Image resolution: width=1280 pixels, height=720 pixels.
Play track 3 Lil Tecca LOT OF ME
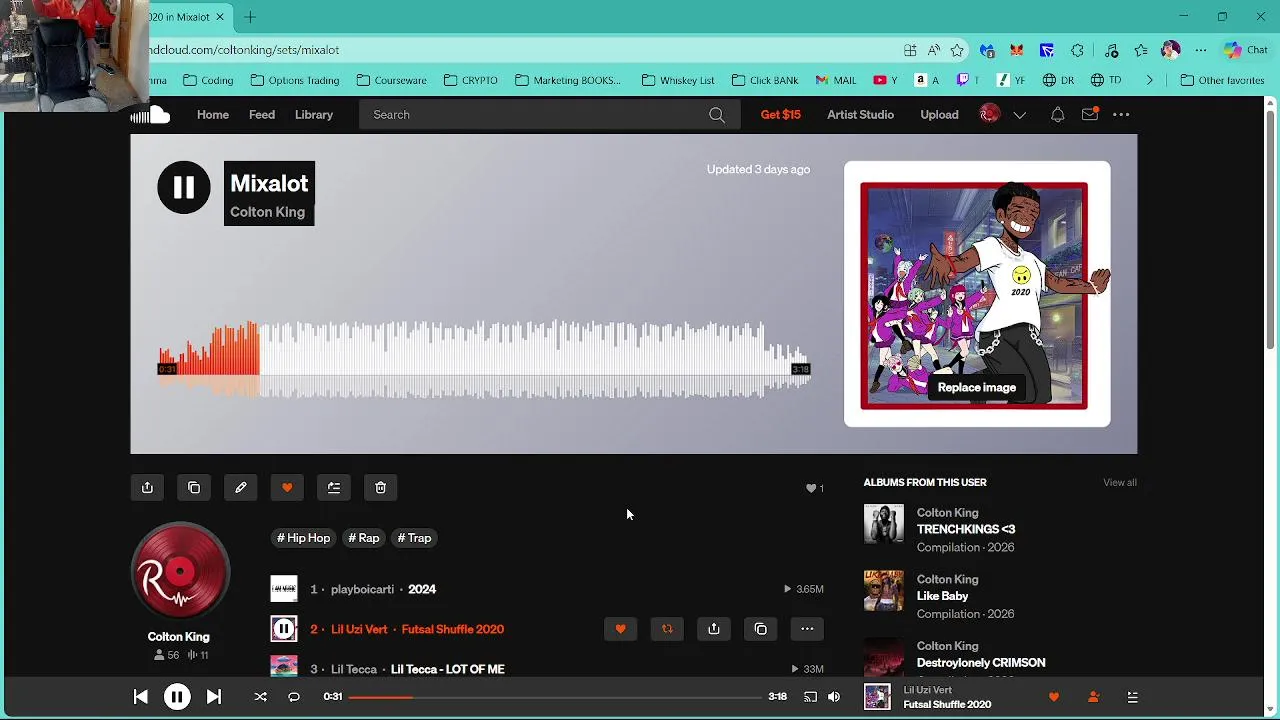coord(284,667)
